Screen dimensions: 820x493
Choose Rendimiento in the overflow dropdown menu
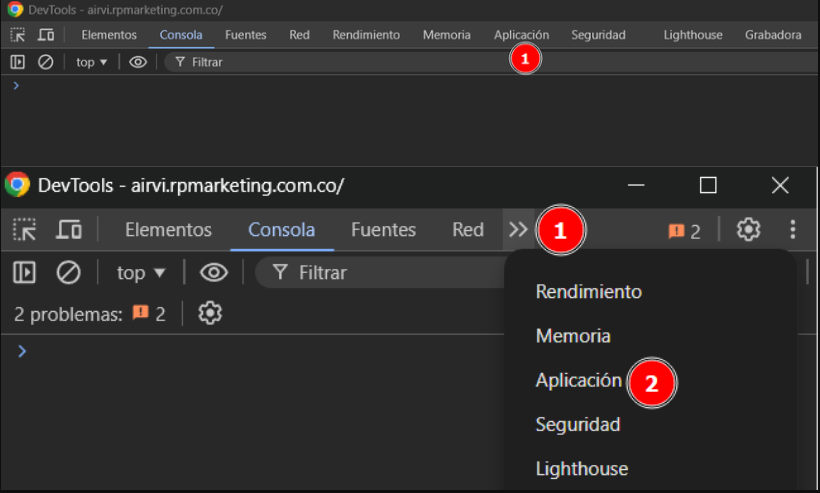tap(588, 292)
